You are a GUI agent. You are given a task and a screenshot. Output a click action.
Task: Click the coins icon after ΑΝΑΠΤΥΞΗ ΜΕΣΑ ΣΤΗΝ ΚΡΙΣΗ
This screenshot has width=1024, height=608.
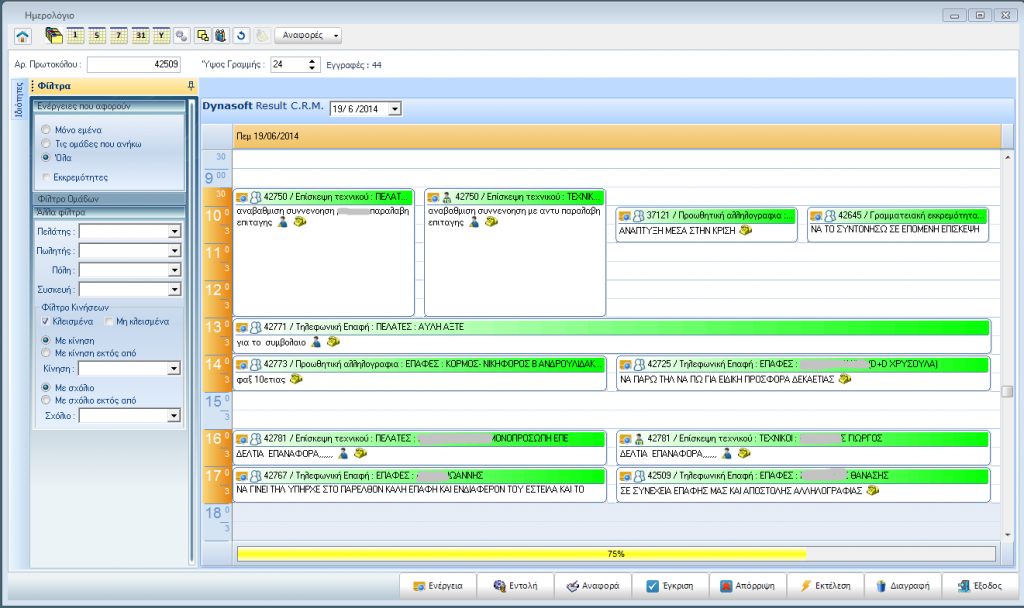click(x=745, y=230)
